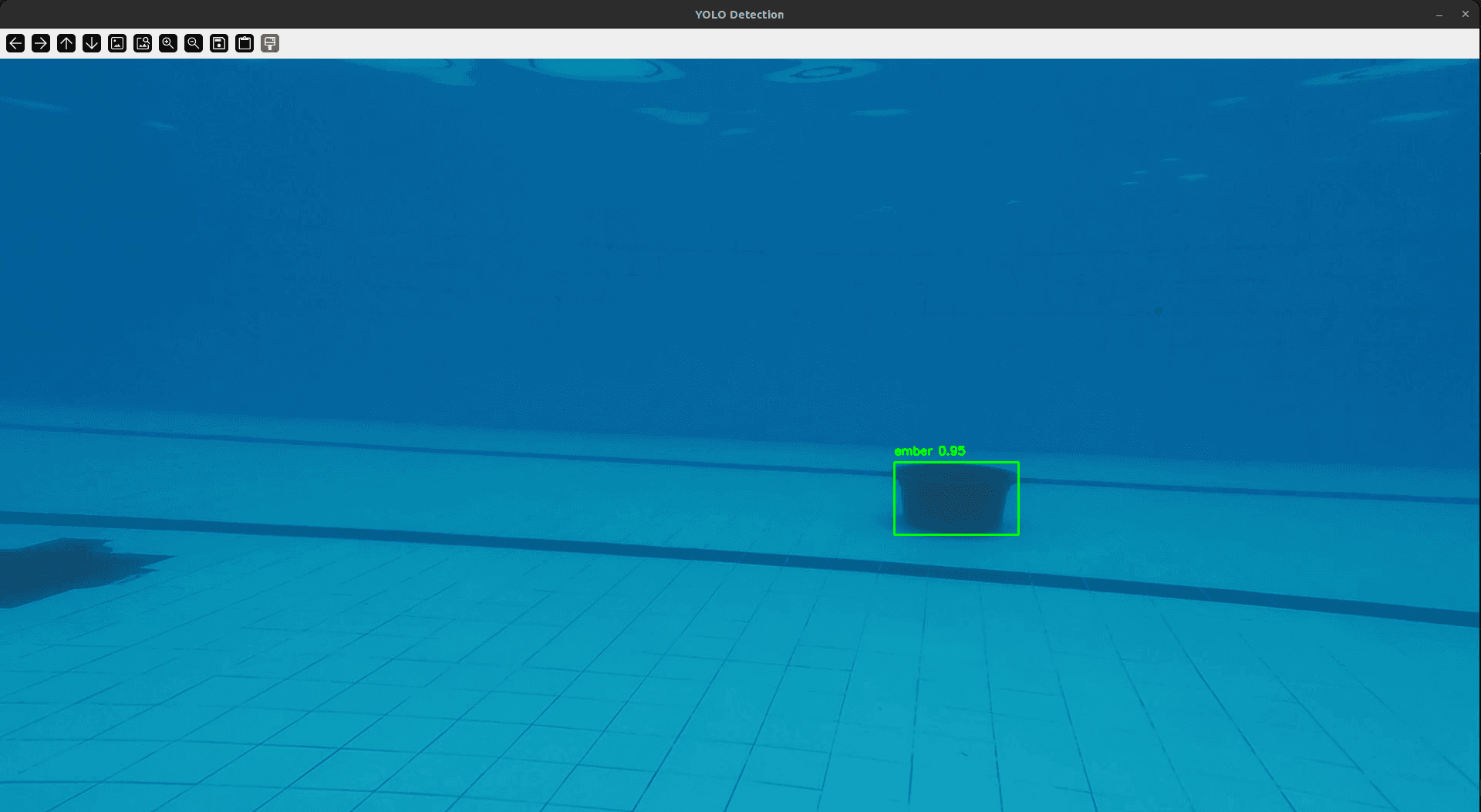The height and width of the screenshot is (812, 1481).
Task: Click the 'ember 0.95' detection label
Action: tap(929, 451)
